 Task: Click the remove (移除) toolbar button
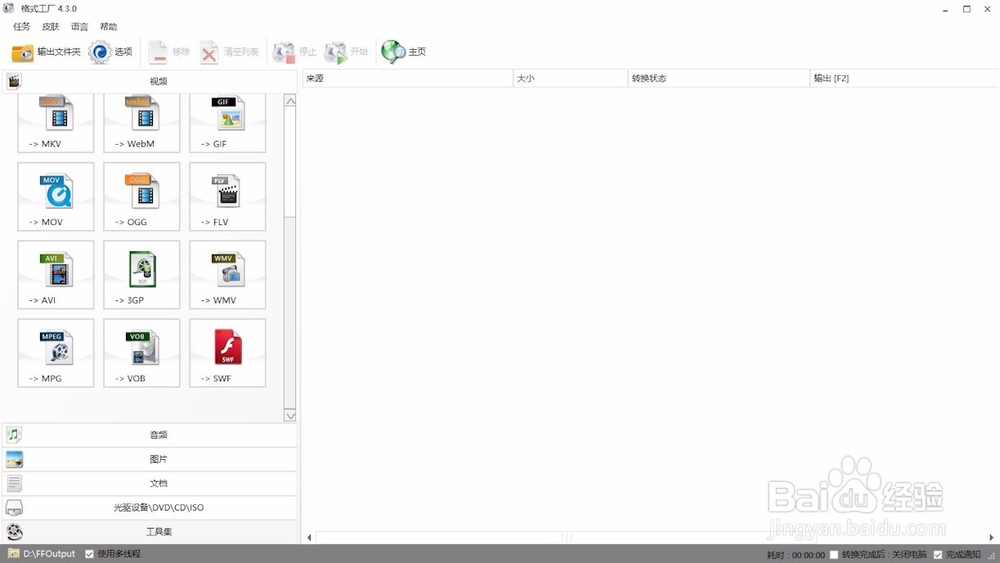pyautogui.click(x=169, y=52)
